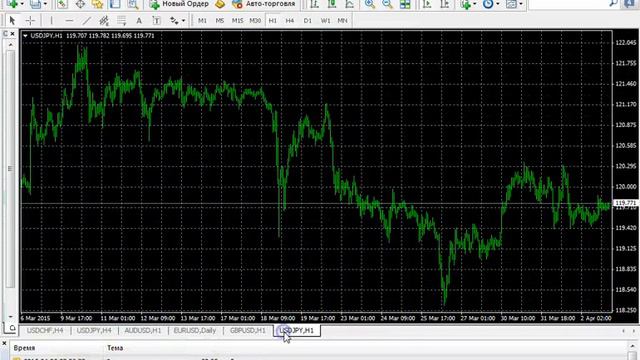Expand the templates dropdown arrow
This screenshot has height=360, width=640.
pos(521,4)
